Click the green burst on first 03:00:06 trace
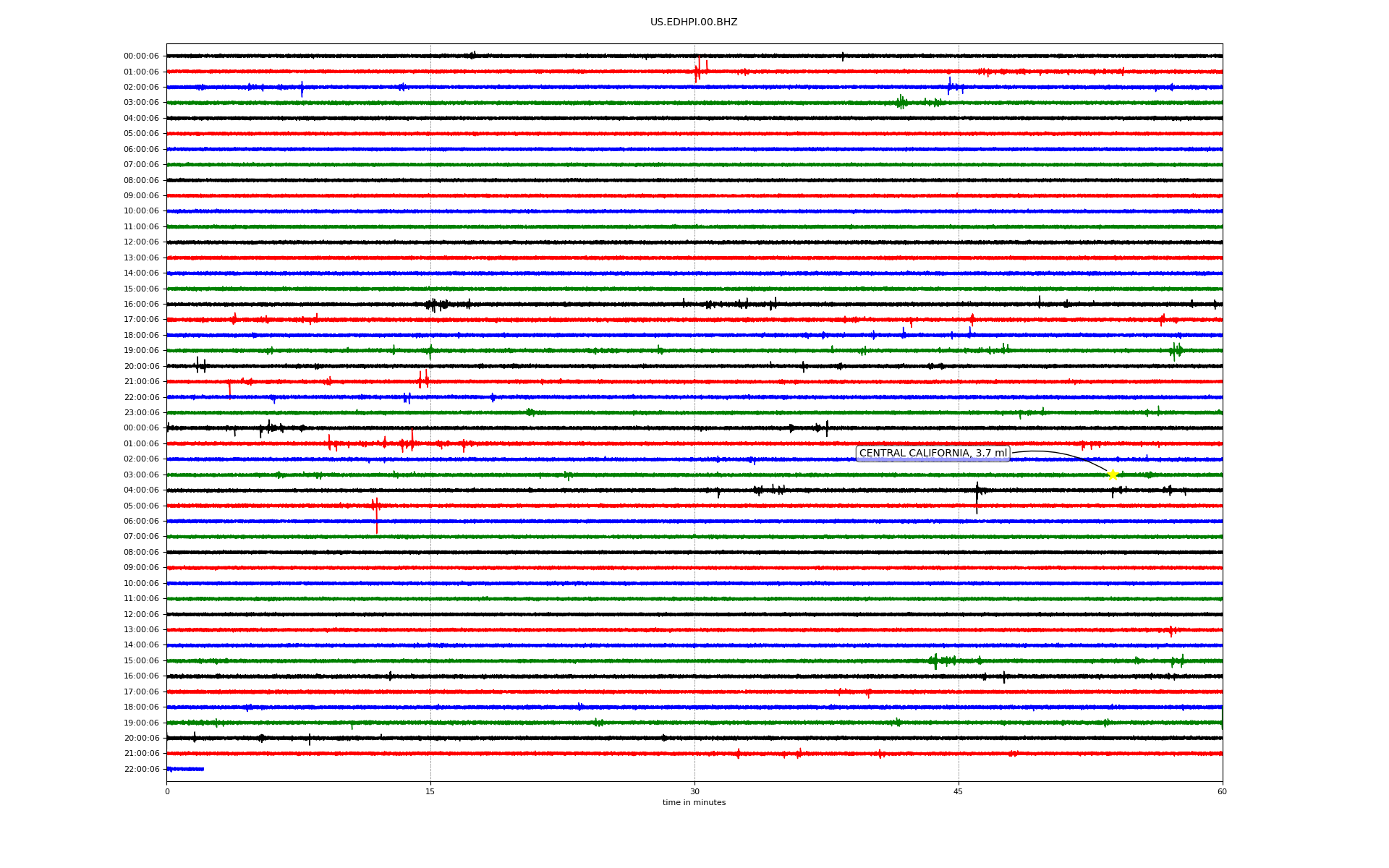Viewport: 1389px width, 868px height. click(x=901, y=102)
